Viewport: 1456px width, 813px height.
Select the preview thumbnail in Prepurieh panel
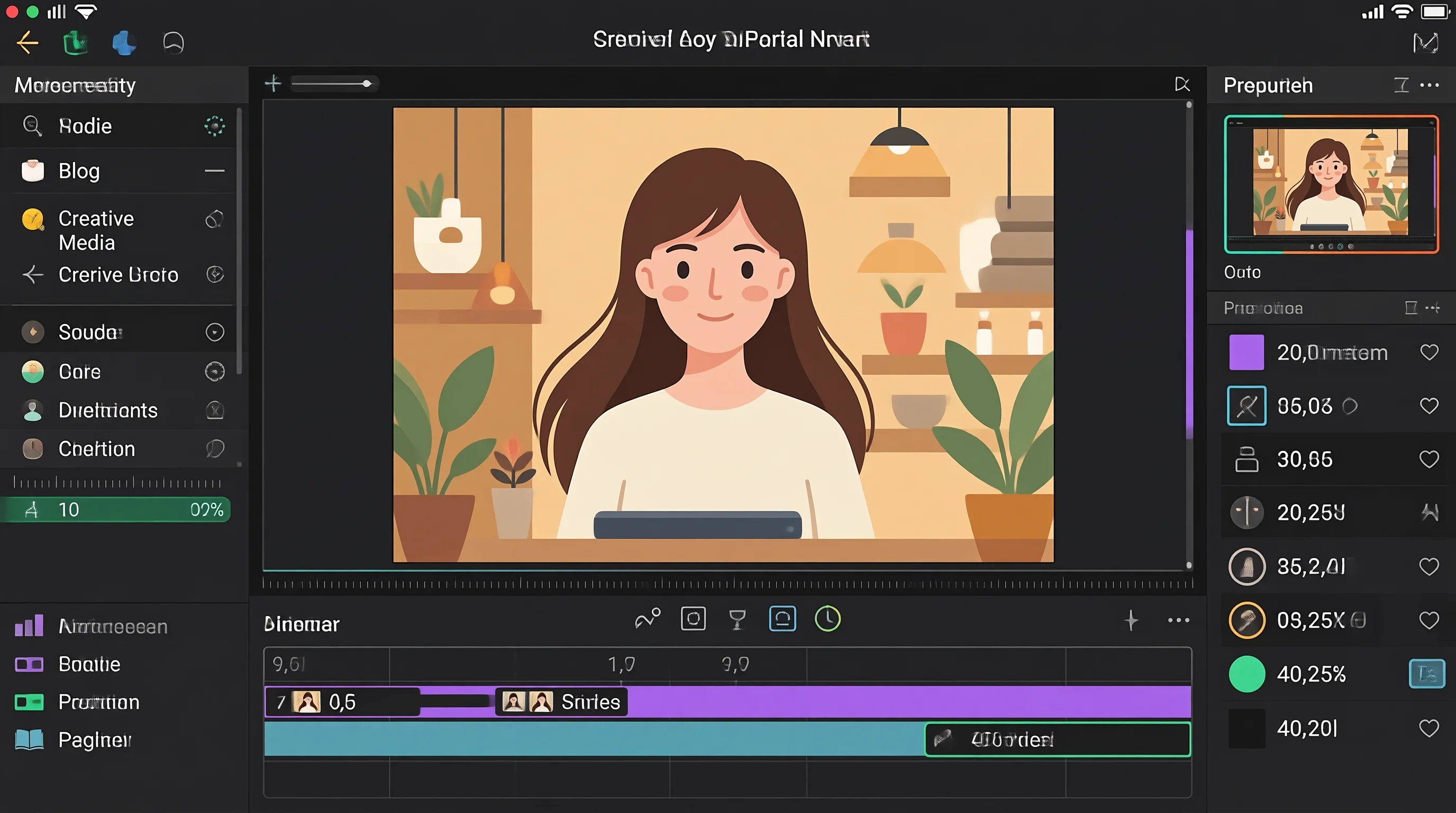click(x=1331, y=184)
